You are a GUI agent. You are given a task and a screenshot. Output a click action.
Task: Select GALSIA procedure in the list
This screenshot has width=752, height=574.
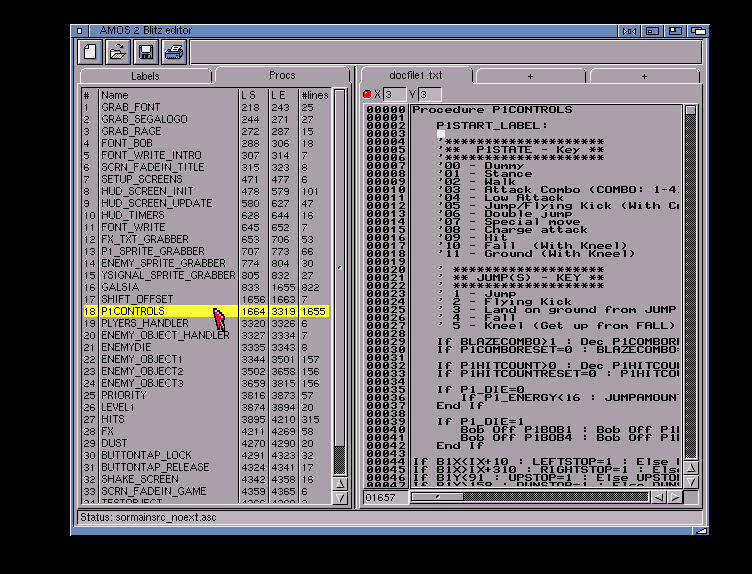click(120, 287)
